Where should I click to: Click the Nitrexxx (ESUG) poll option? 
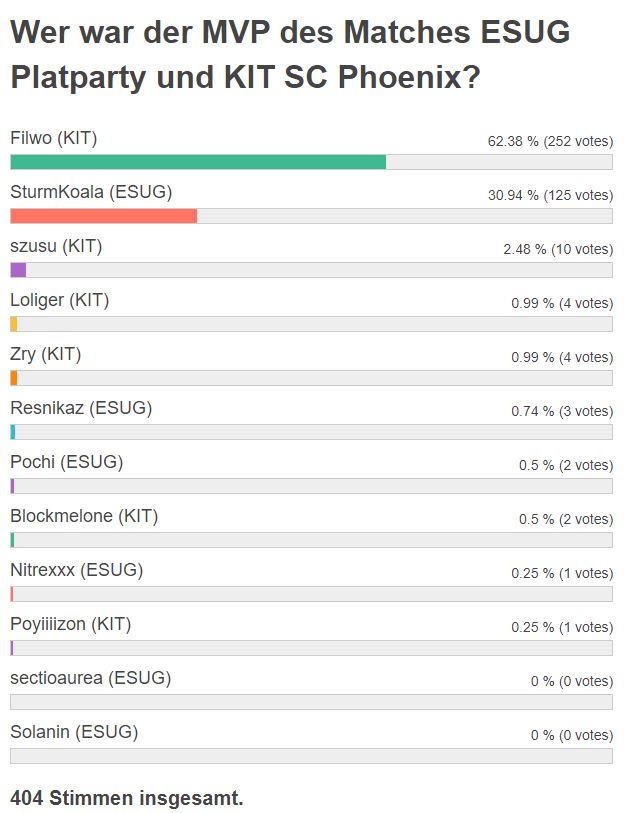click(77, 570)
